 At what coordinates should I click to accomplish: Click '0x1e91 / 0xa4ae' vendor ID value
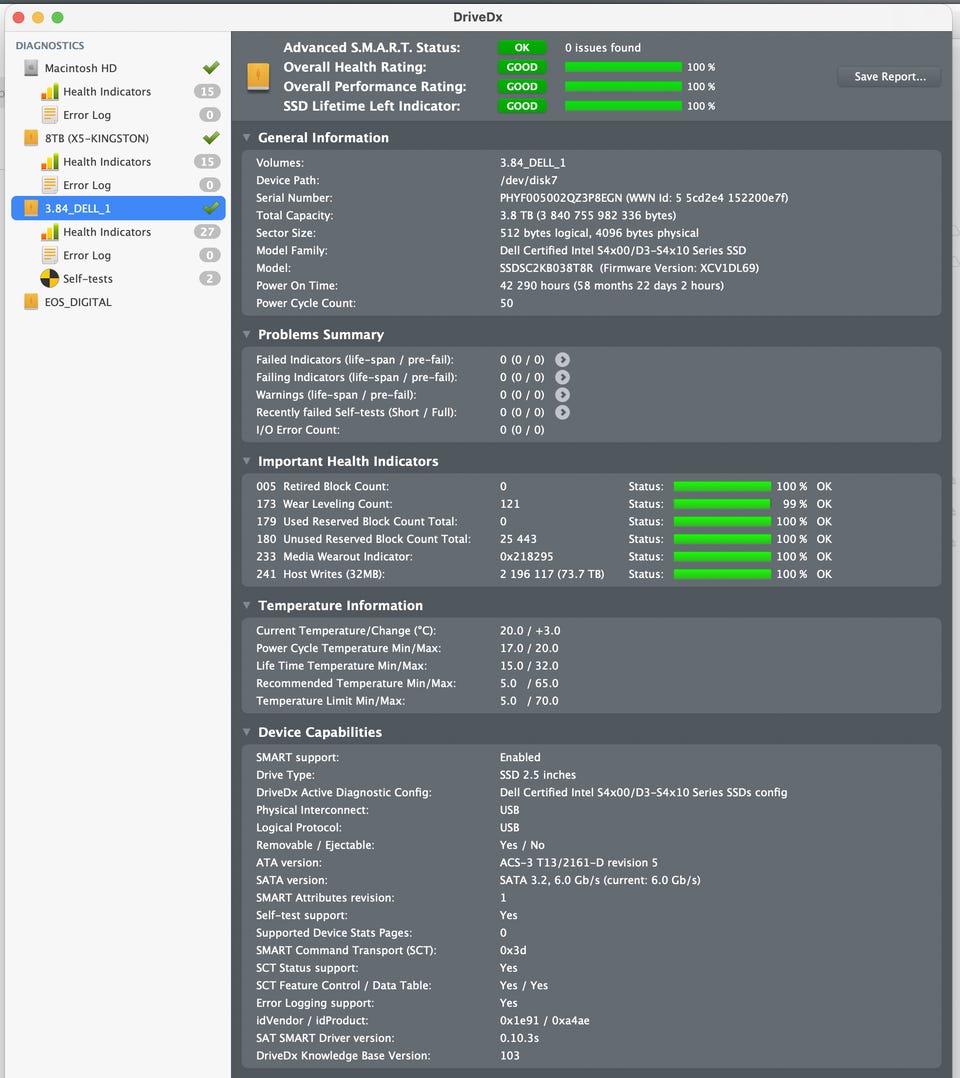544,1021
